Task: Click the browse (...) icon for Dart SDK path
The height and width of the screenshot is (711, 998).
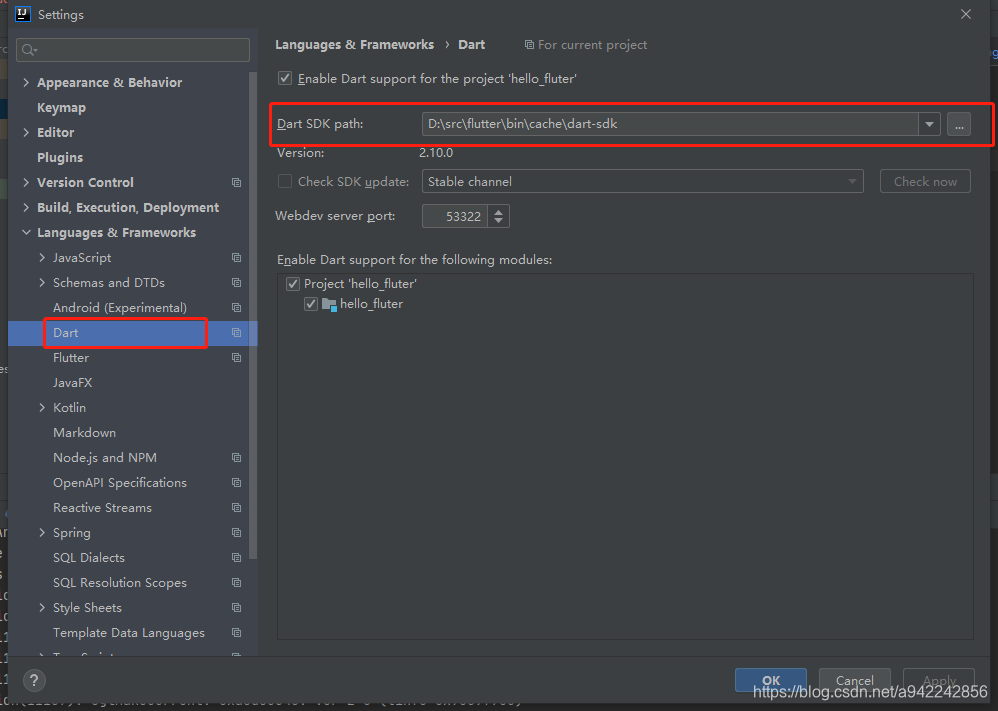Action: tap(958, 124)
